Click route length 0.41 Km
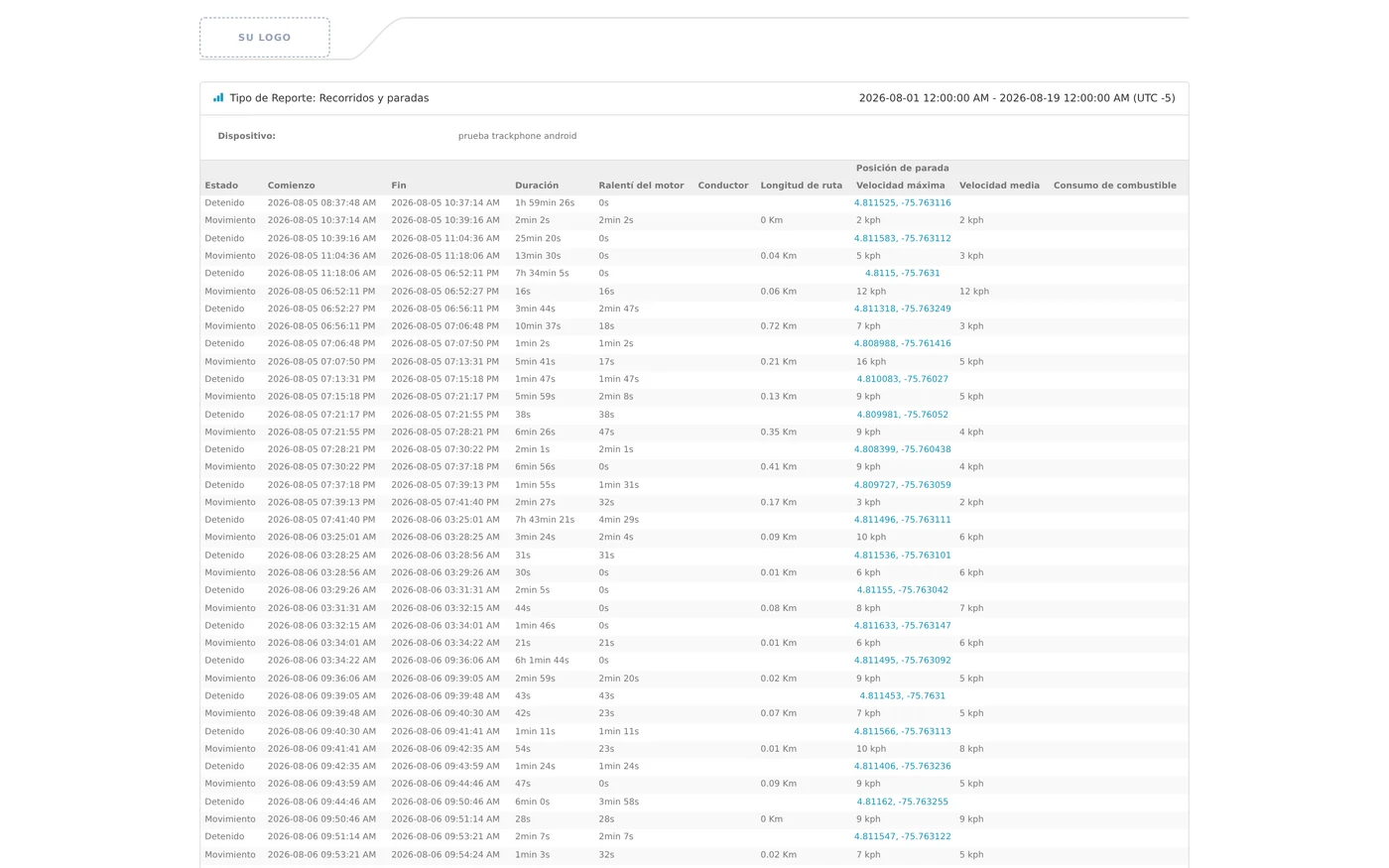Image resolution: width=1389 pixels, height=868 pixels. (779, 467)
